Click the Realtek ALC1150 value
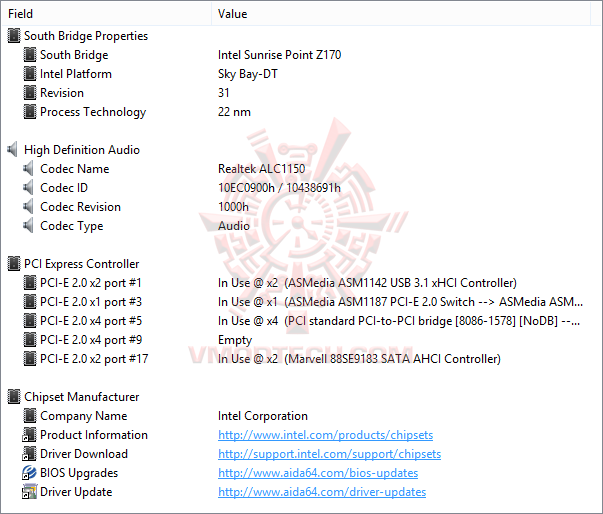 pyautogui.click(x=261, y=168)
